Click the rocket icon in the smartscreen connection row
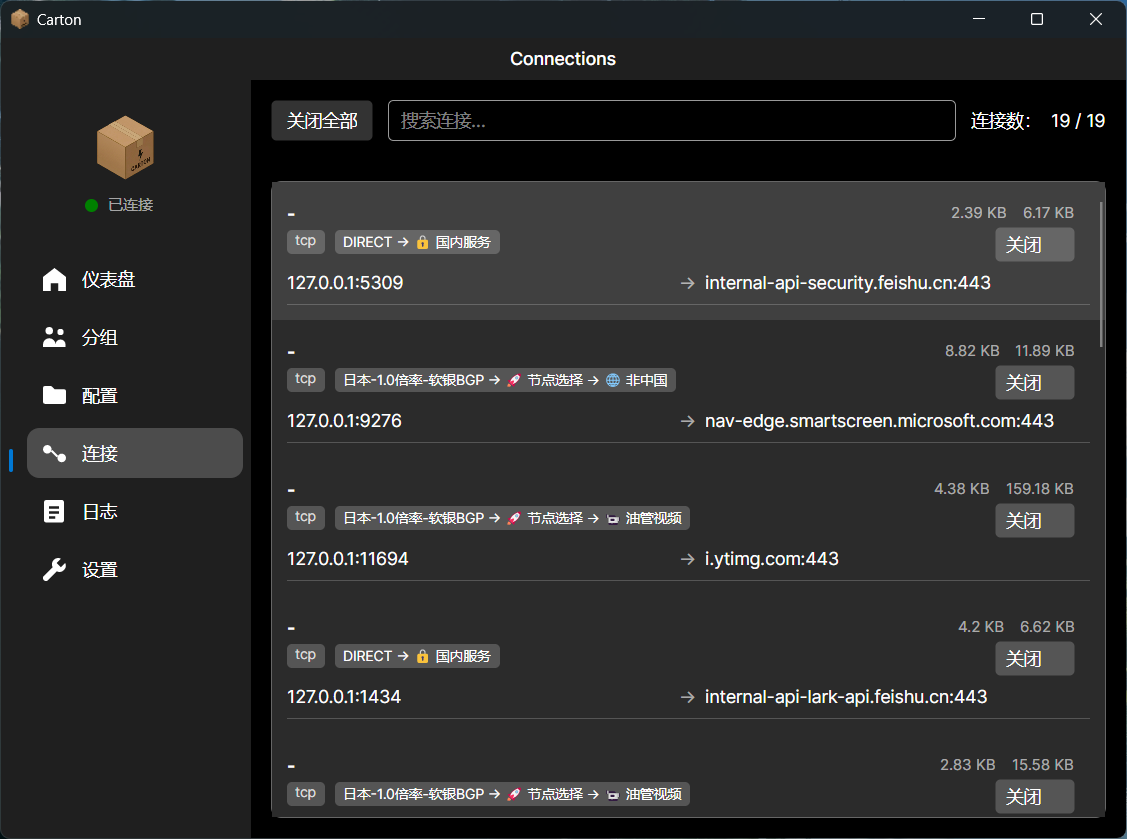 click(513, 380)
